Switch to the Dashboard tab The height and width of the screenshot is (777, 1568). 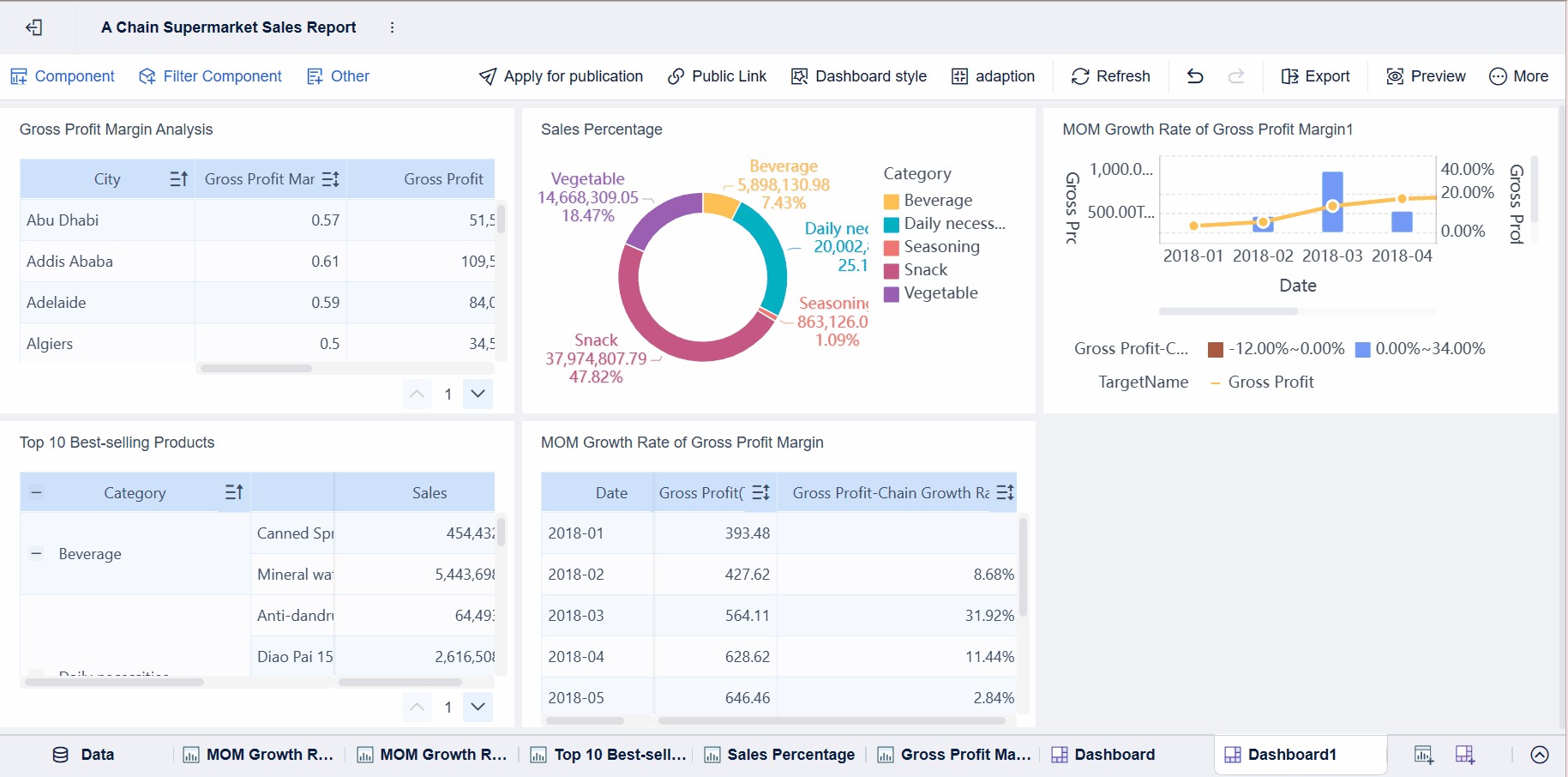pos(1103,755)
